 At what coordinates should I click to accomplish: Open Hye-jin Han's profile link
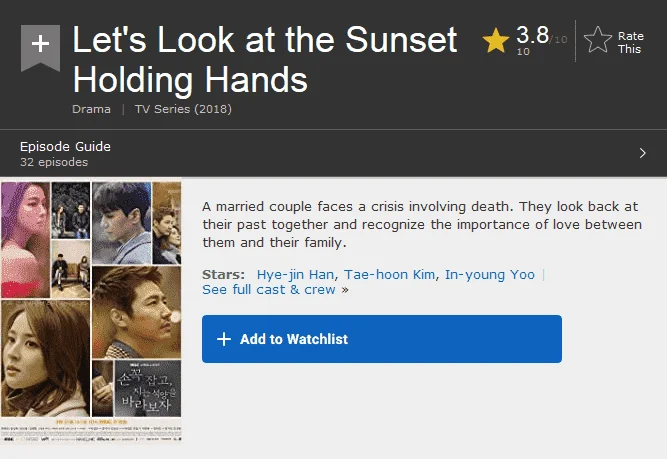click(295, 275)
